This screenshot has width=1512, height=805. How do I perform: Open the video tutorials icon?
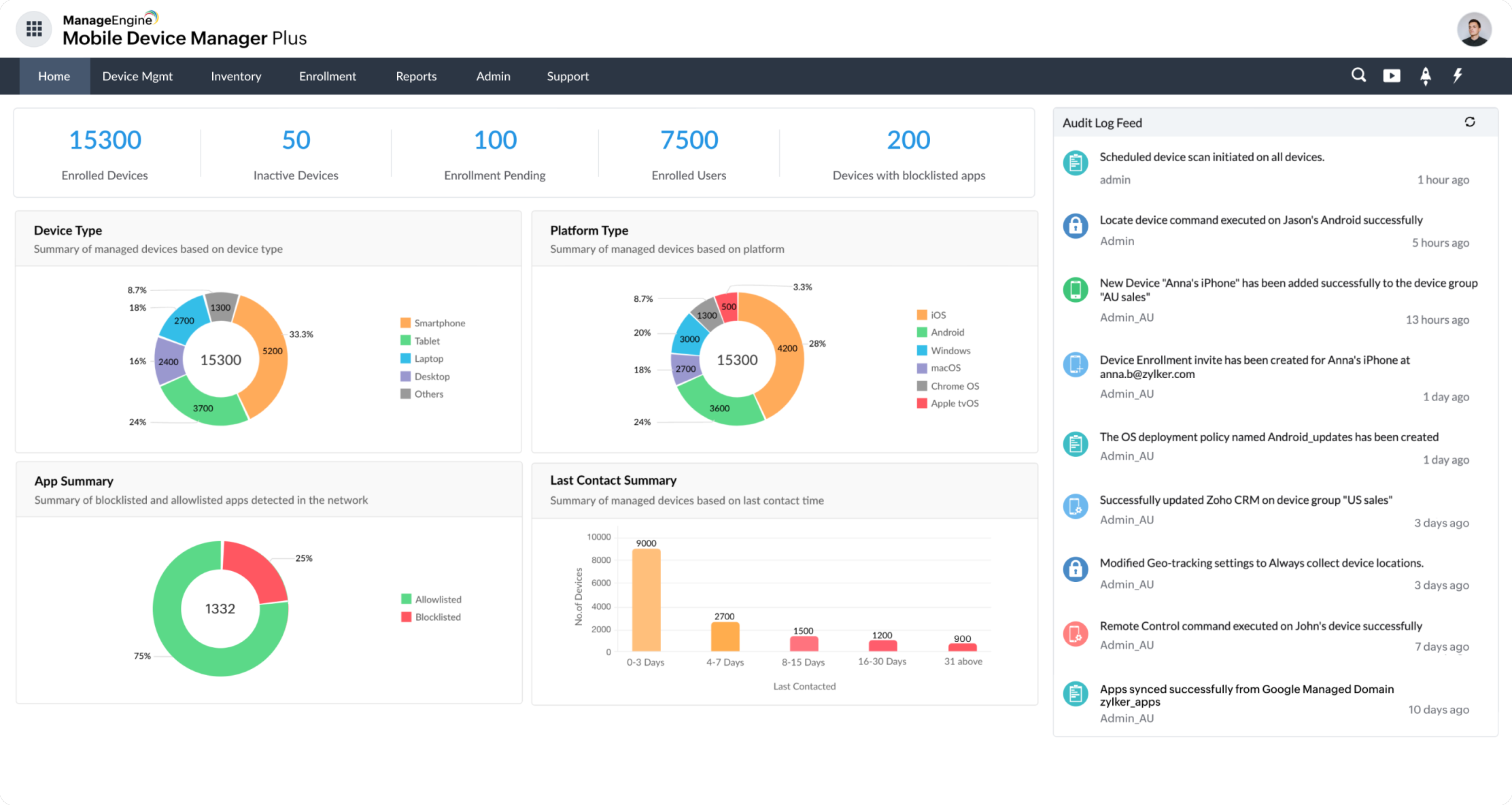pos(1392,75)
